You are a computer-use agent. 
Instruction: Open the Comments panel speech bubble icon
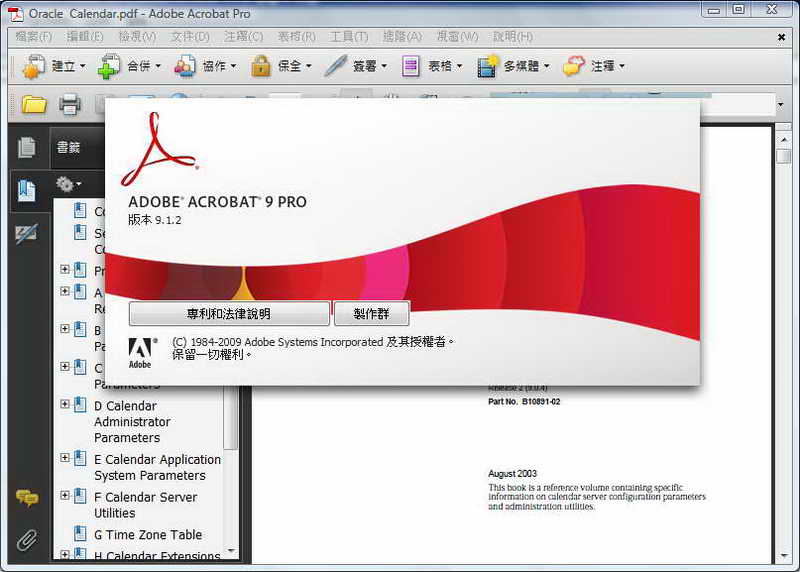click(26, 498)
